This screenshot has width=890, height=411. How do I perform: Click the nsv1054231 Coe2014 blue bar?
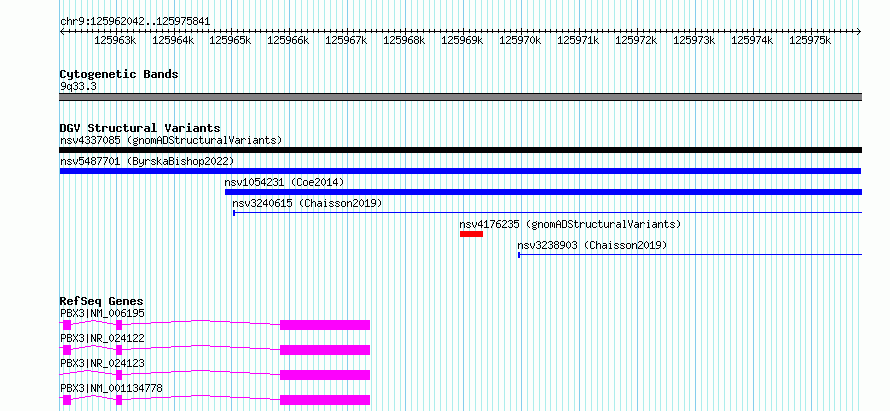(x=543, y=192)
